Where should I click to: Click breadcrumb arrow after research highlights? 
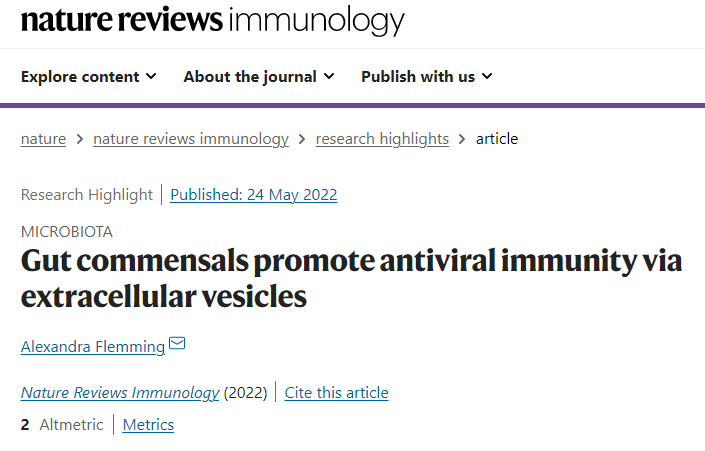[x=462, y=139]
